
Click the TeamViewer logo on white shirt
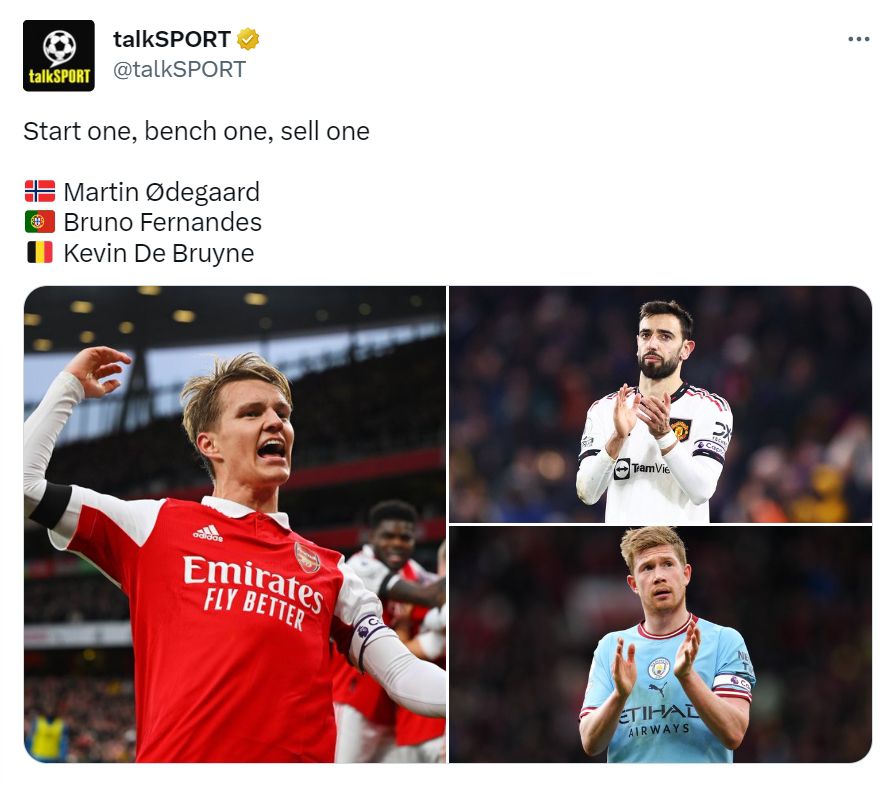pos(642,469)
